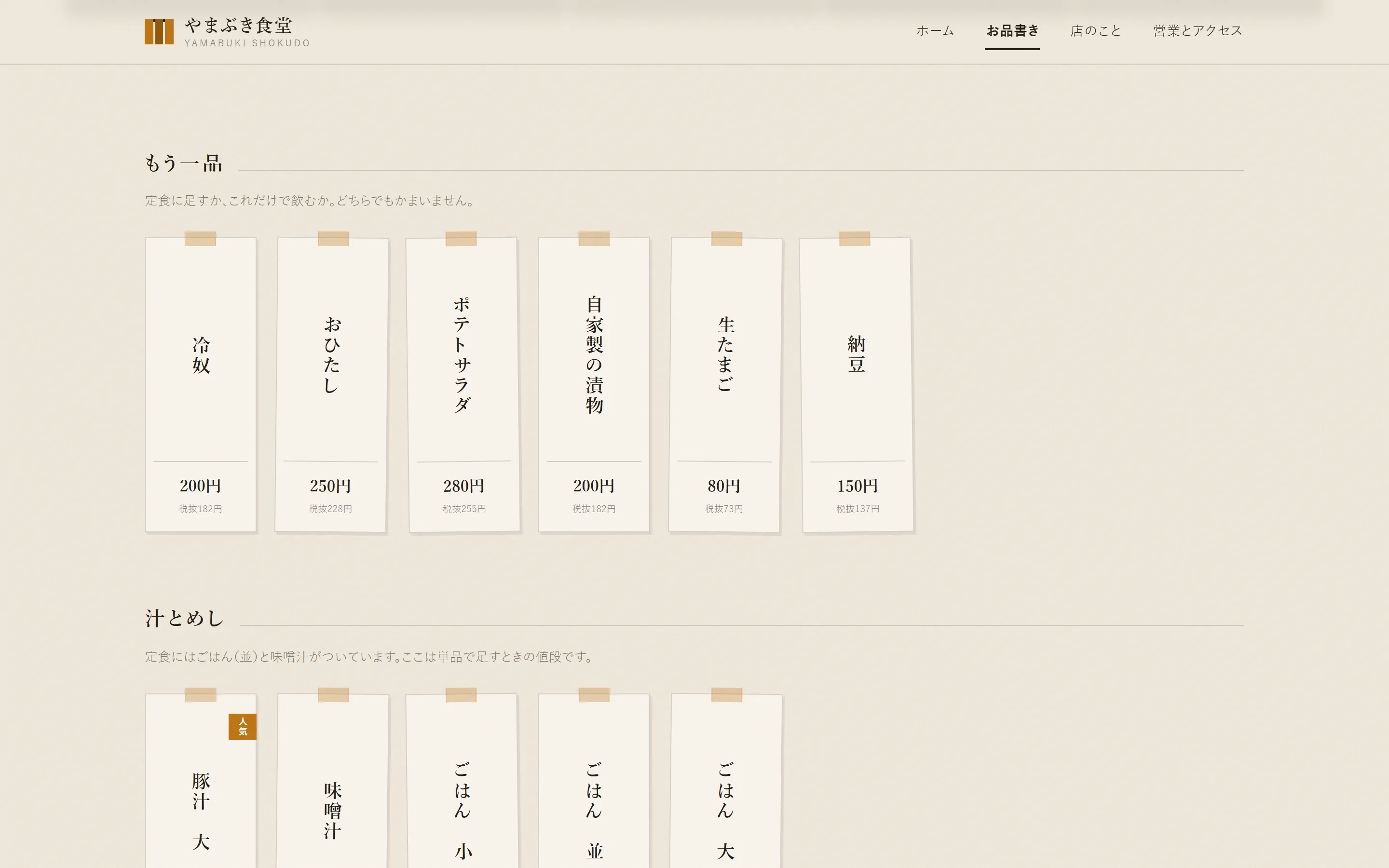Click the 200円 price on 自家製の漬物
Image resolution: width=1389 pixels, height=868 pixels.
(594, 486)
